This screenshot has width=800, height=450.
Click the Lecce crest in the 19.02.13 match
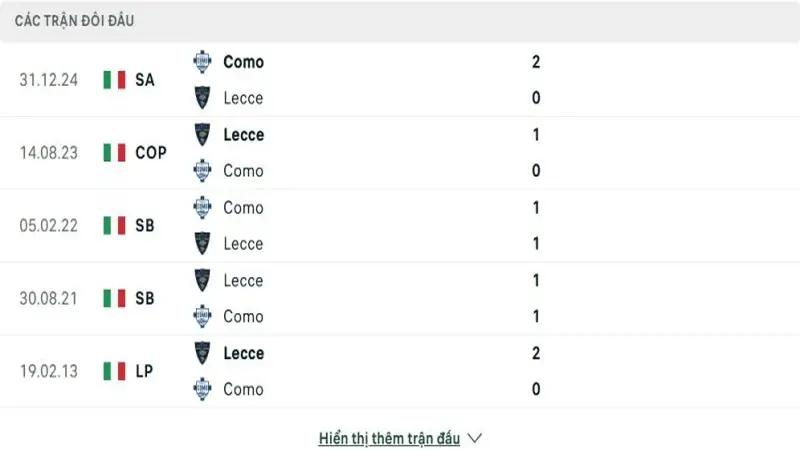pyautogui.click(x=203, y=353)
